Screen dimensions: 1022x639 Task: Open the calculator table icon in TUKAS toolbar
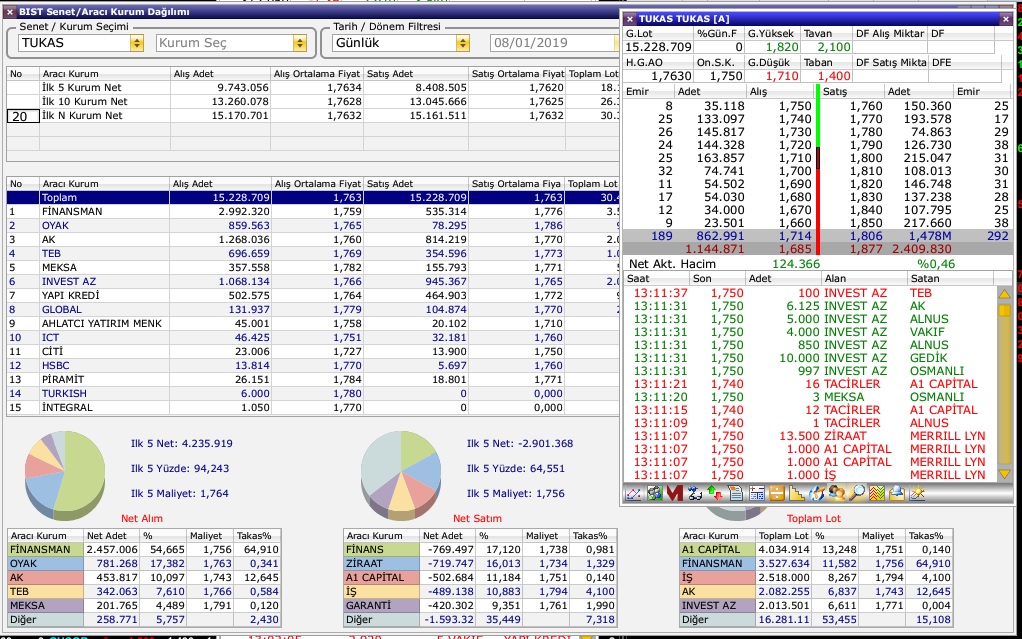click(756, 494)
